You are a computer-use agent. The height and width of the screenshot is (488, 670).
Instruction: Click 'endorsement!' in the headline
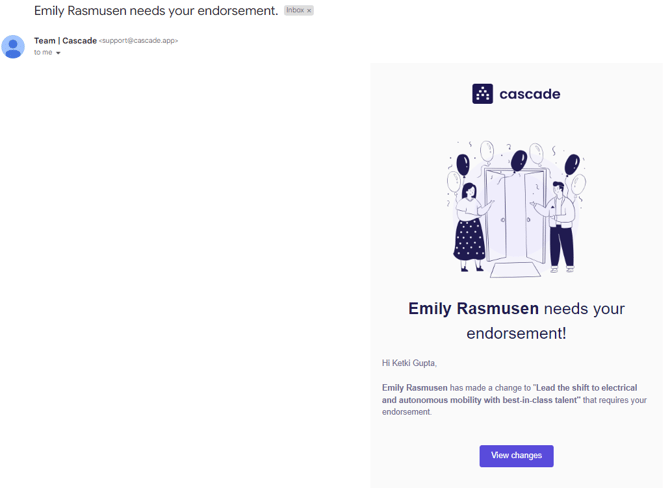click(x=516, y=334)
